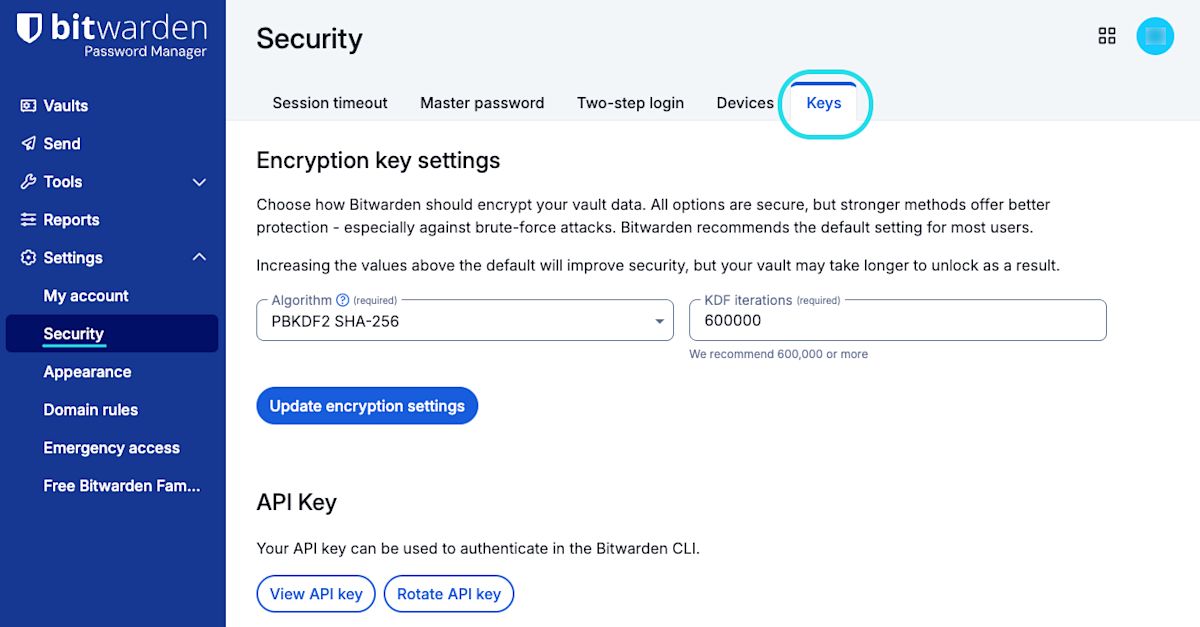Open the account avatar menu
Viewport: 1200px width, 627px height.
1155,35
